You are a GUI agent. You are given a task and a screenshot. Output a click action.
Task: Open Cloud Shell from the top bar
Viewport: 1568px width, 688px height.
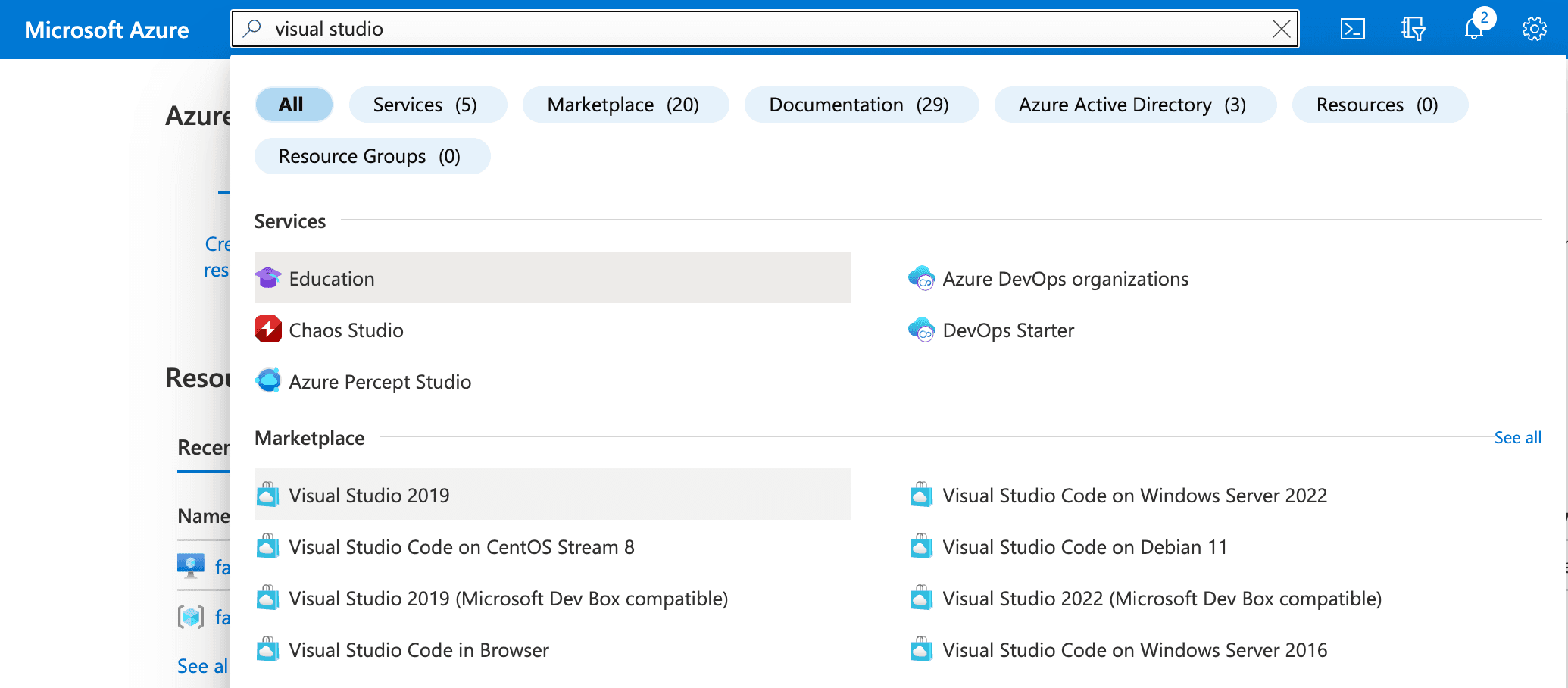click(1353, 29)
